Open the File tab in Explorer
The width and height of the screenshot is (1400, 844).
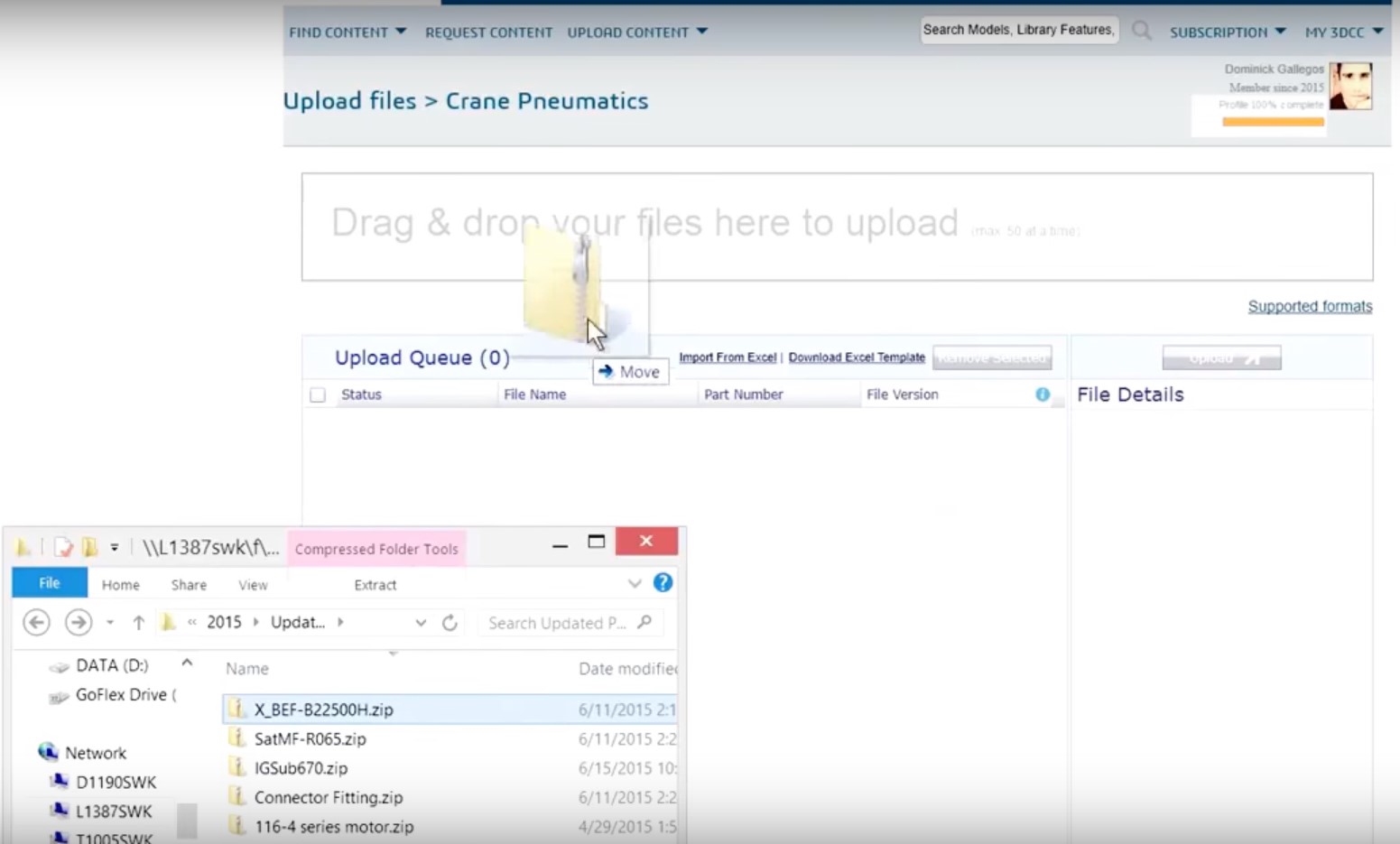pos(50,583)
